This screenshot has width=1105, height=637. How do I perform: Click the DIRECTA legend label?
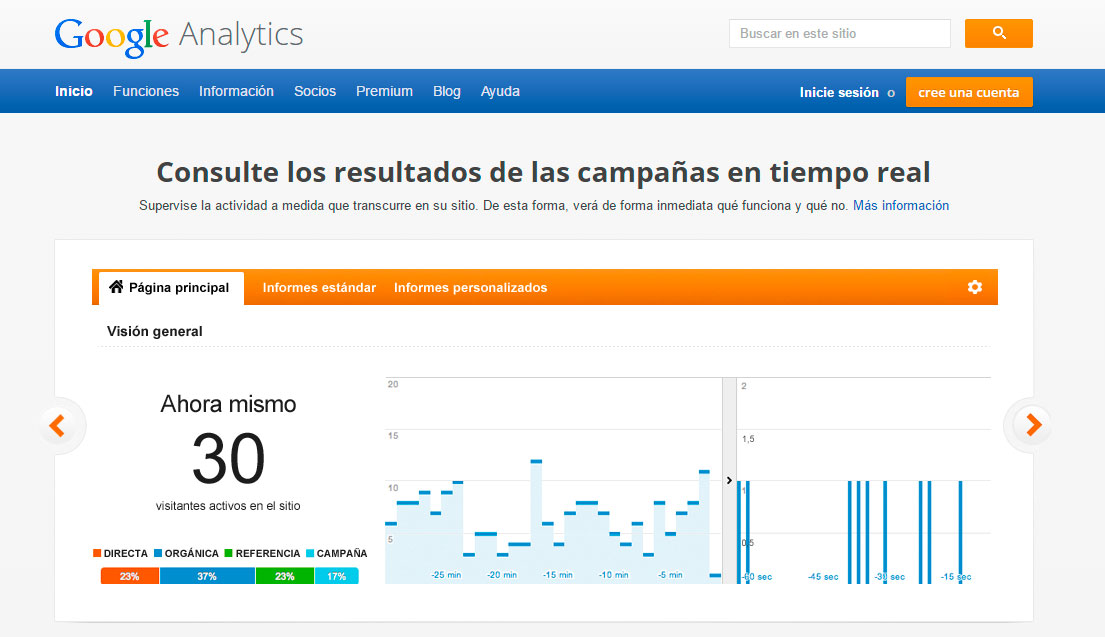coord(125,553)
